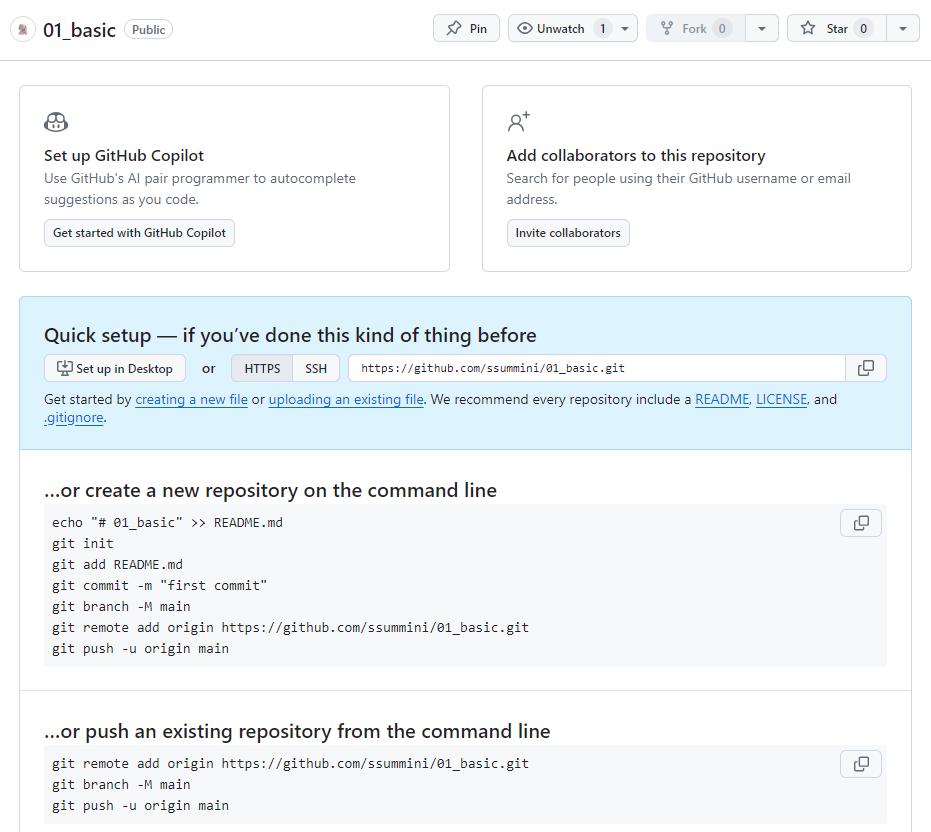This screenshot has width=931, height=832.
Task: Select the HTTPS clone option
Action: (x=262, y=368)
